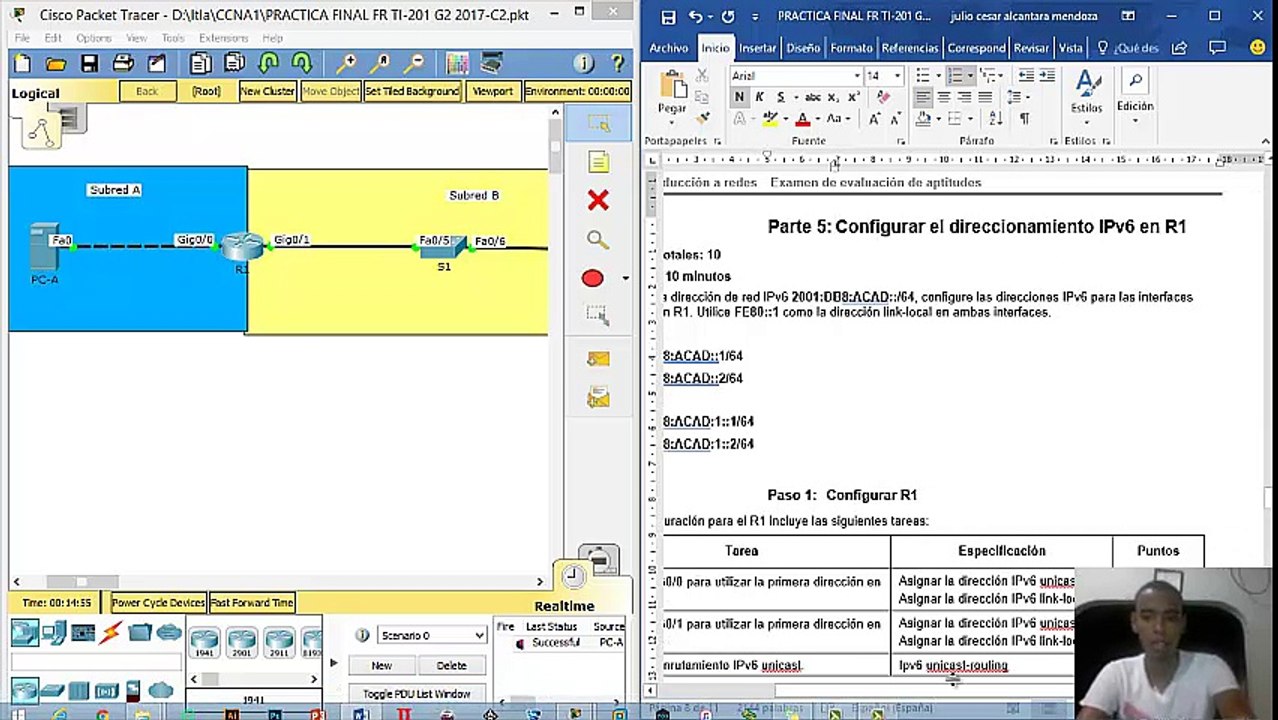Image resolution: width=1278 pixels, height=720 pixels.
Task: Toggle underline (S) in Word
Action: tap(780, 97)
